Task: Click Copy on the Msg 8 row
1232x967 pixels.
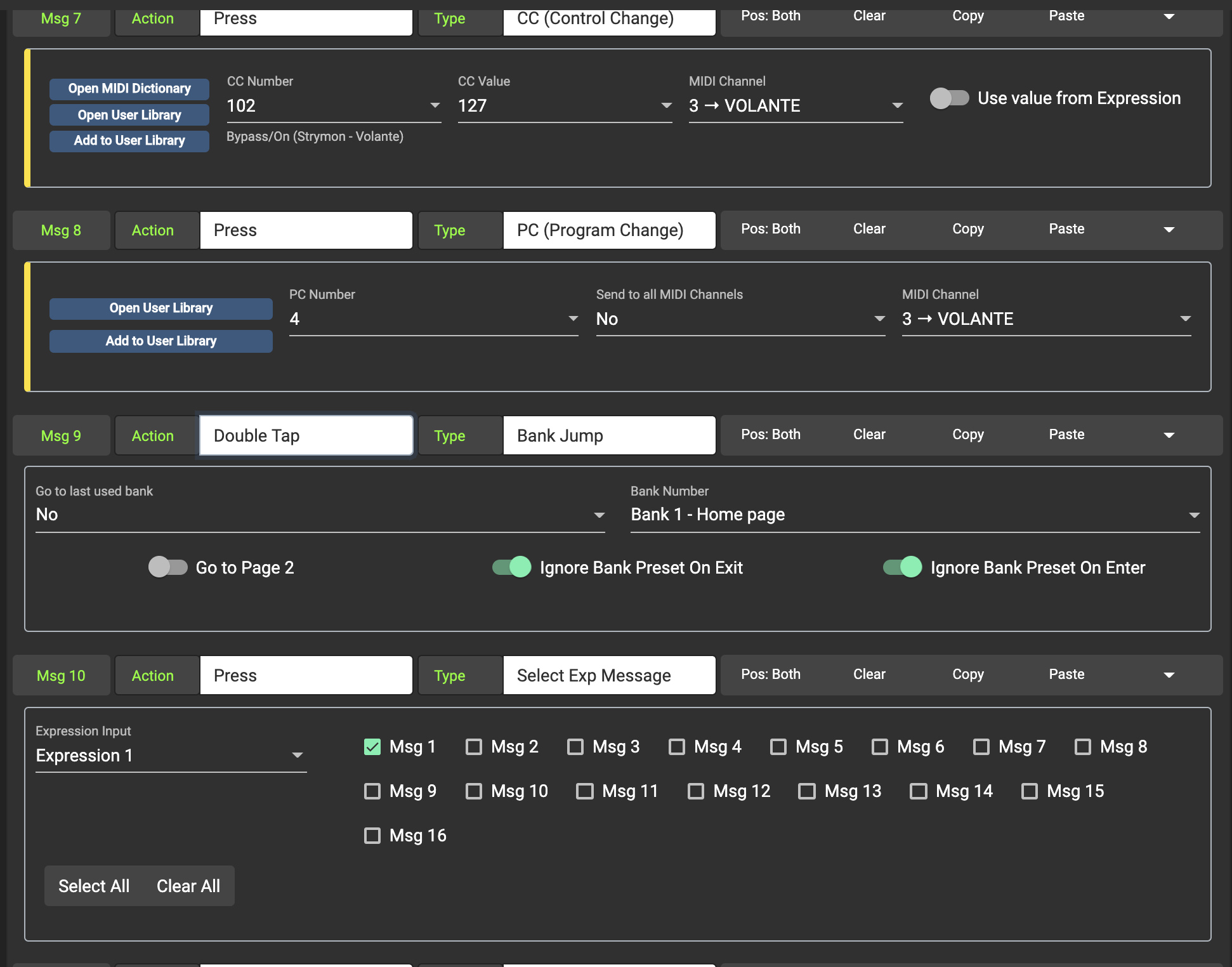Action: click(x=967, y=229)
